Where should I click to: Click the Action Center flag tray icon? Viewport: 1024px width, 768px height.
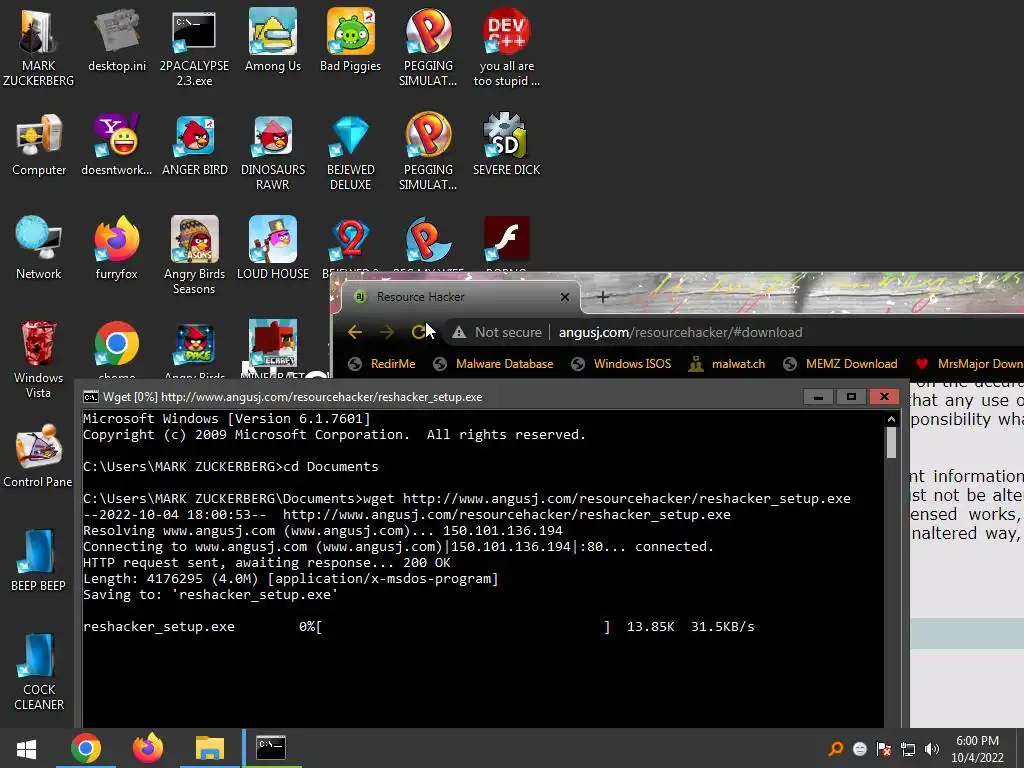(884, 749)
